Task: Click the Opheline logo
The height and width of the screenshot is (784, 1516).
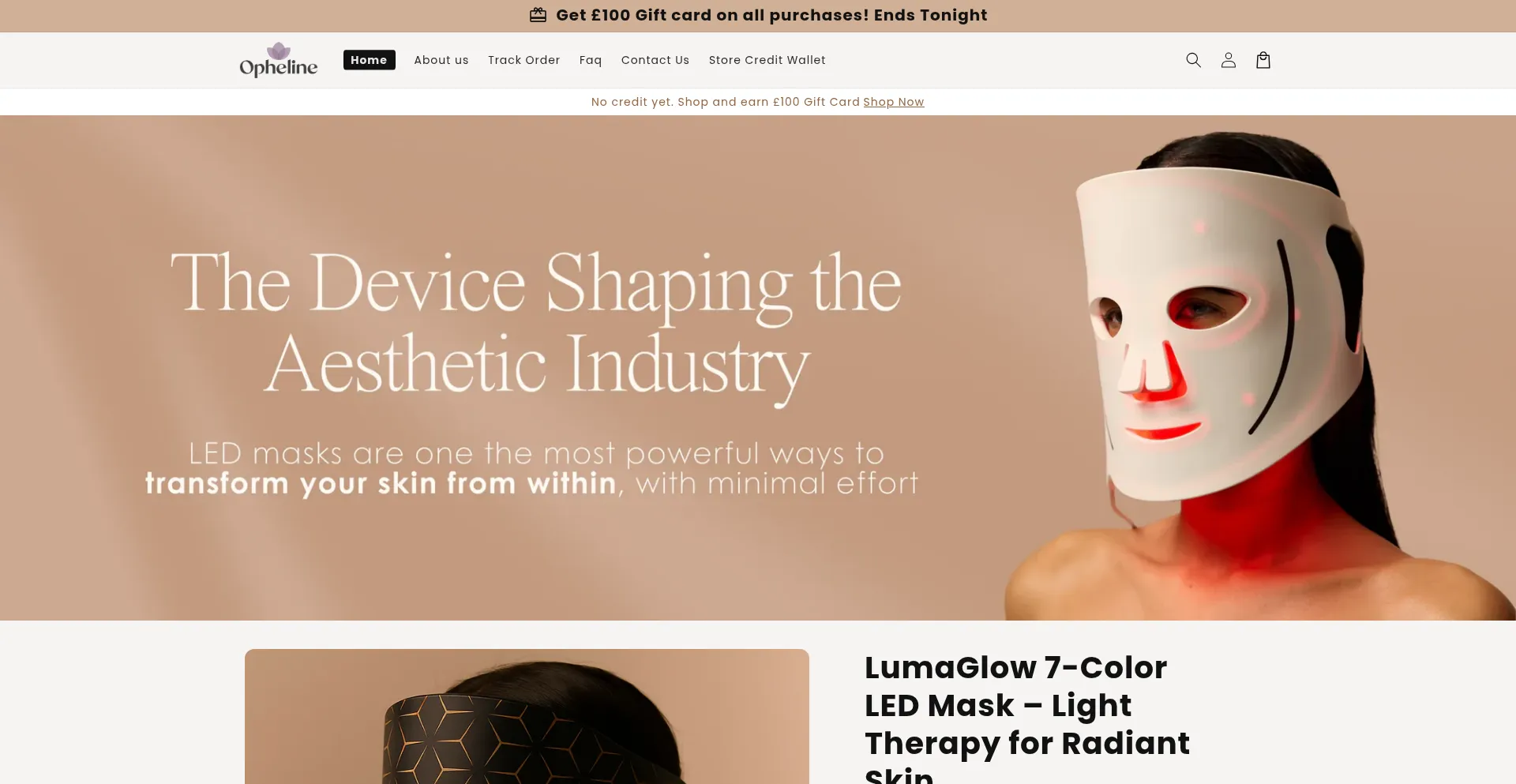Action: 279,60
